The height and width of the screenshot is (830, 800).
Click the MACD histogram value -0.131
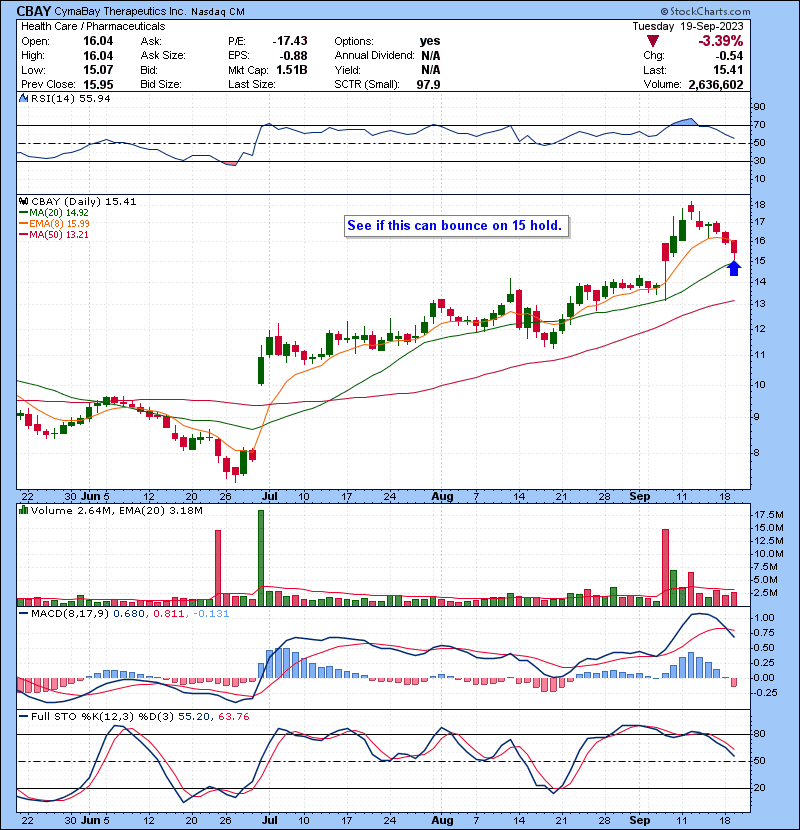click(x=211, y=614)
